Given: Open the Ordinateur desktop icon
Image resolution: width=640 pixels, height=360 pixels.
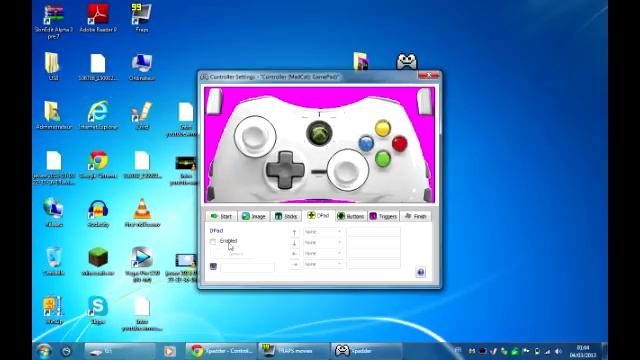Looking at the screenshot, I should click(x=142, y=67).
